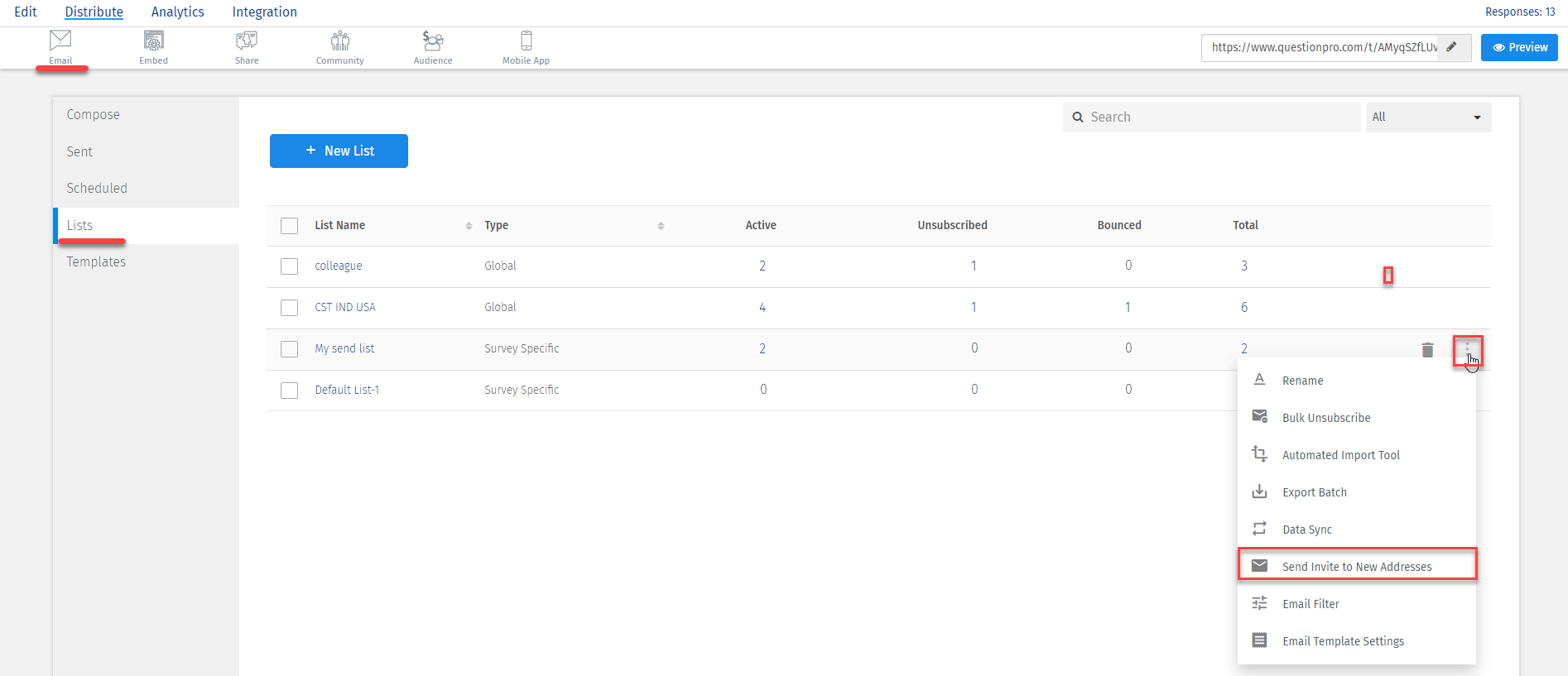Open the Share distribution option

coord(247,41)
